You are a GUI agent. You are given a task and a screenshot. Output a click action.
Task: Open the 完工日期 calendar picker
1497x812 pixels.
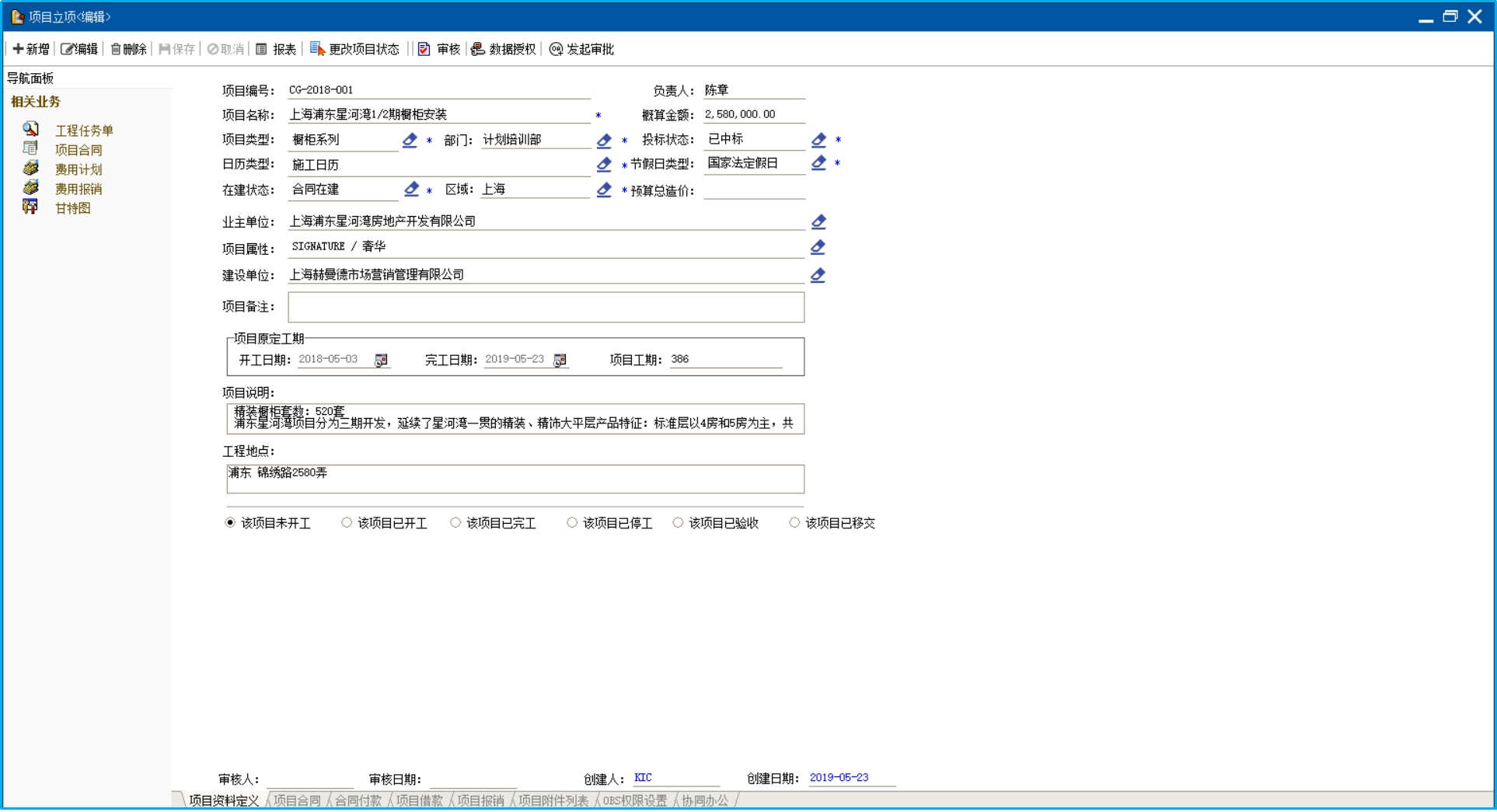560,360
